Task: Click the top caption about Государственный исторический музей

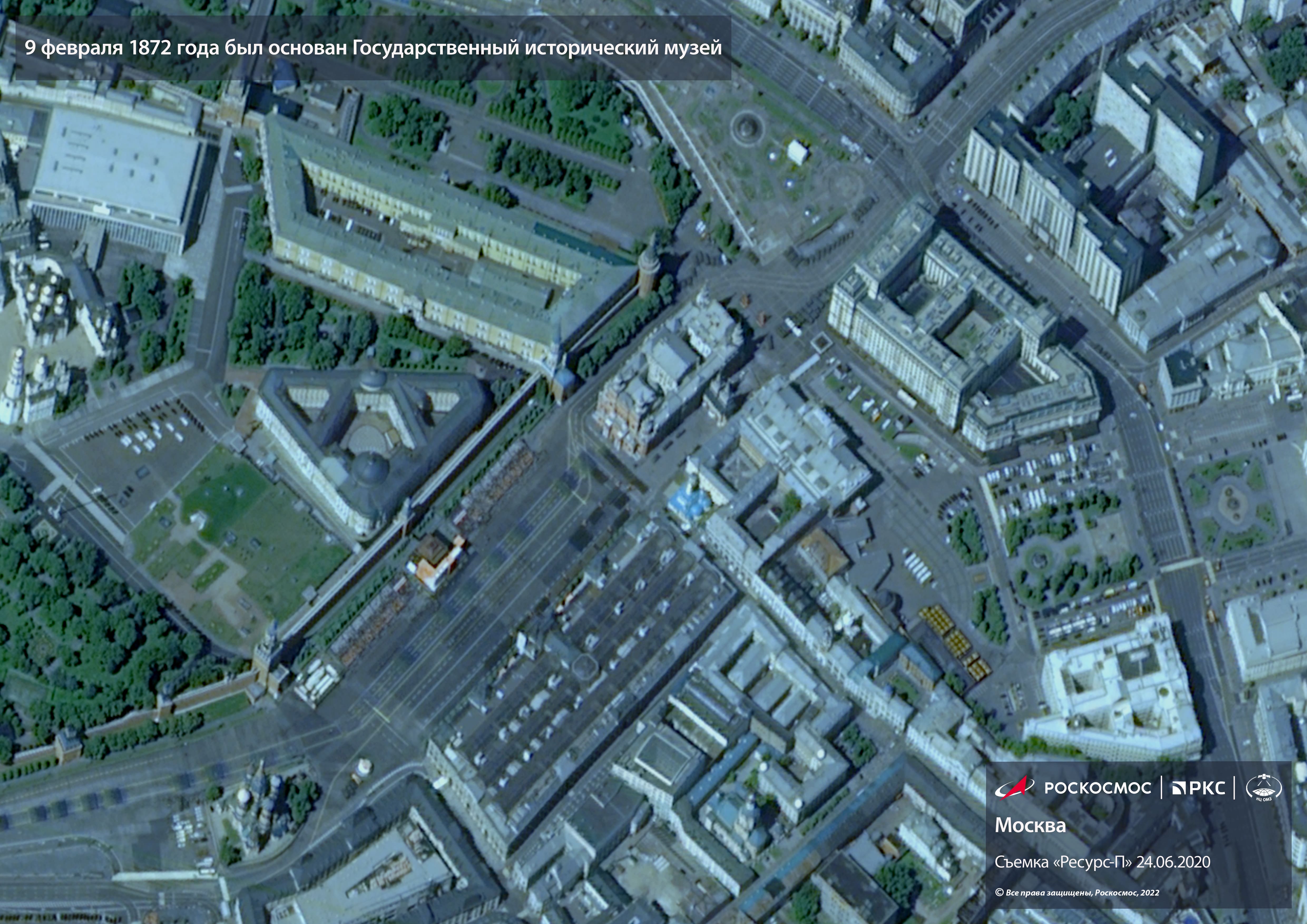Action: tap(373, 48)
